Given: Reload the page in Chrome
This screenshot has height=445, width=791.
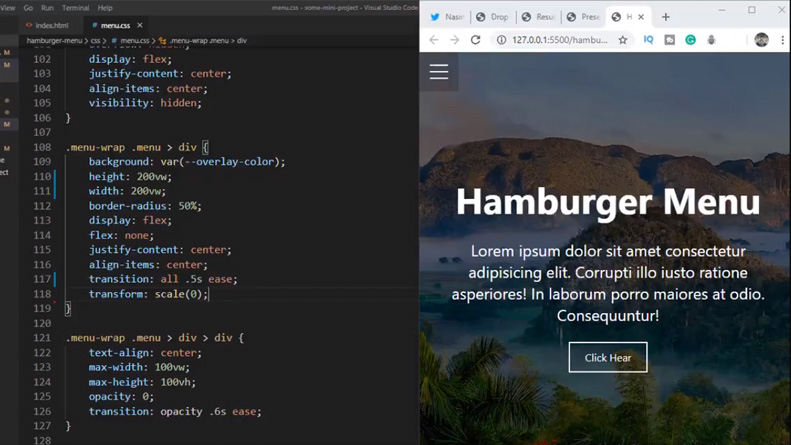Looking at the screenshot, I should [475, 40].
